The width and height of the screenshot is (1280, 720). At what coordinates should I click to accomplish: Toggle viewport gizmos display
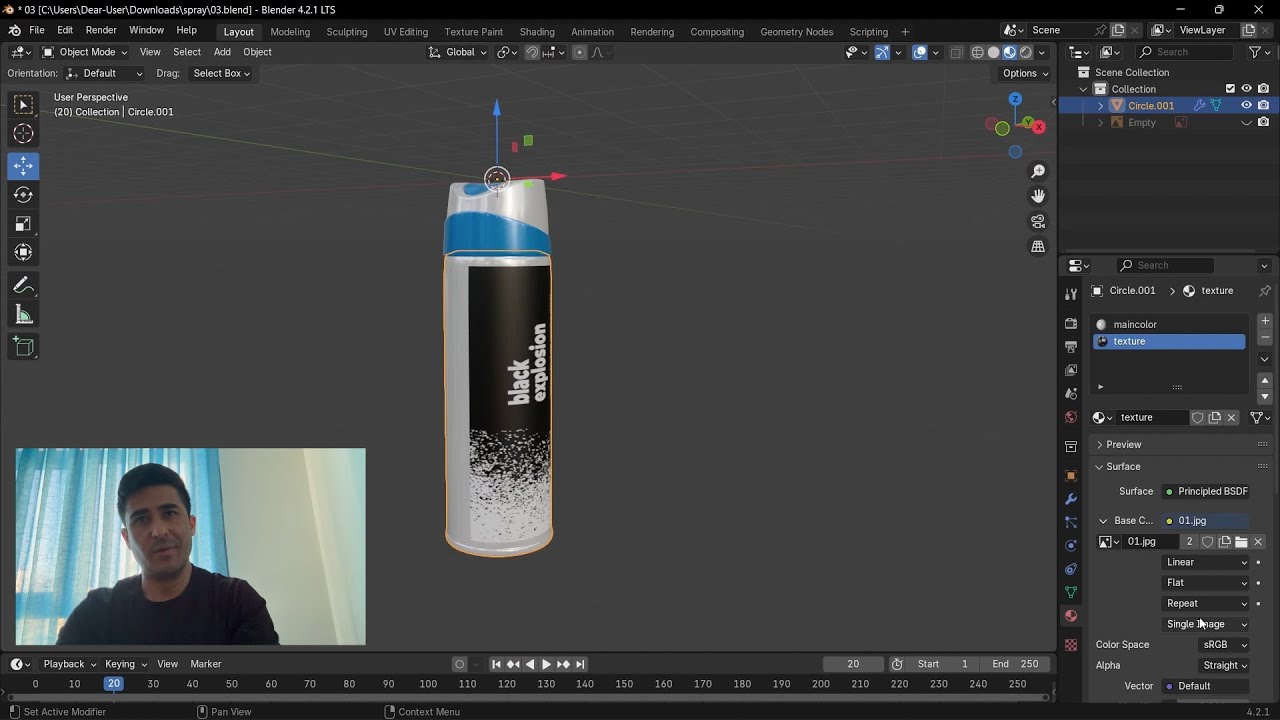[882, 52]
